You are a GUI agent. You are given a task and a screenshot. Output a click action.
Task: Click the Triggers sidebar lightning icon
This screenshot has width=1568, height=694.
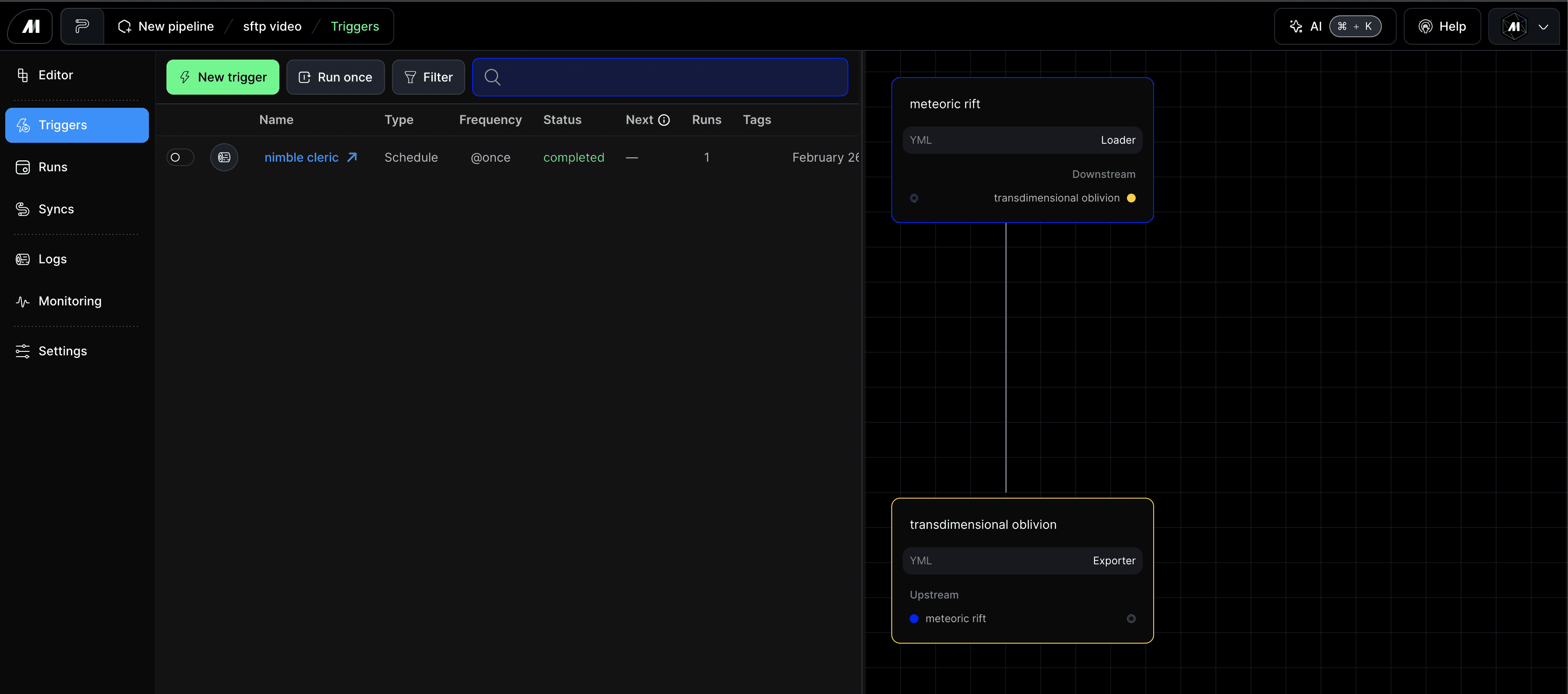[22, 125]
